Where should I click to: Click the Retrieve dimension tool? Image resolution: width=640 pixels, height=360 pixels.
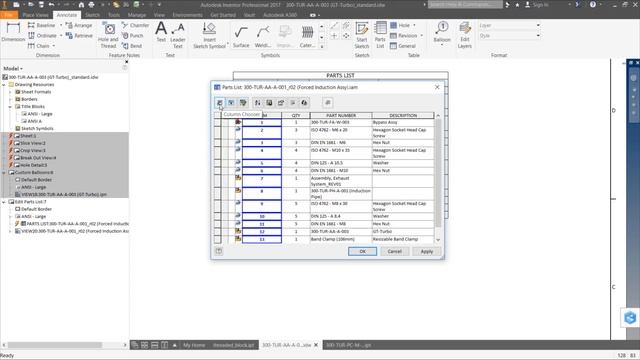(79, 36)
